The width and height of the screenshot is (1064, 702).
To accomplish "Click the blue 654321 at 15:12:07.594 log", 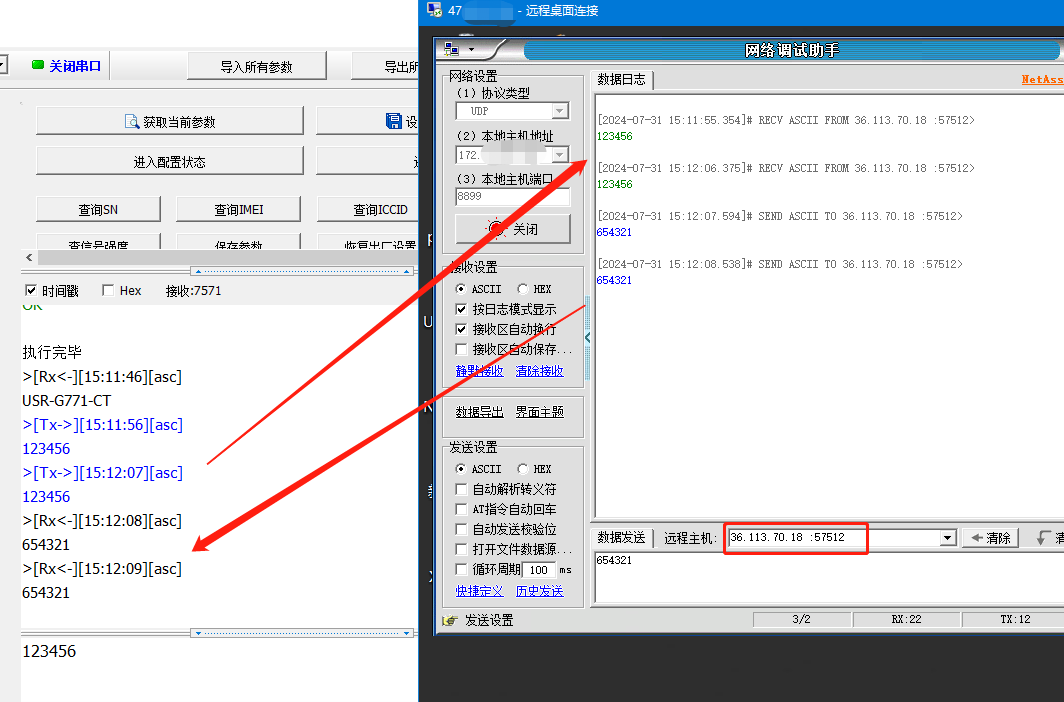I will (614, 232).
